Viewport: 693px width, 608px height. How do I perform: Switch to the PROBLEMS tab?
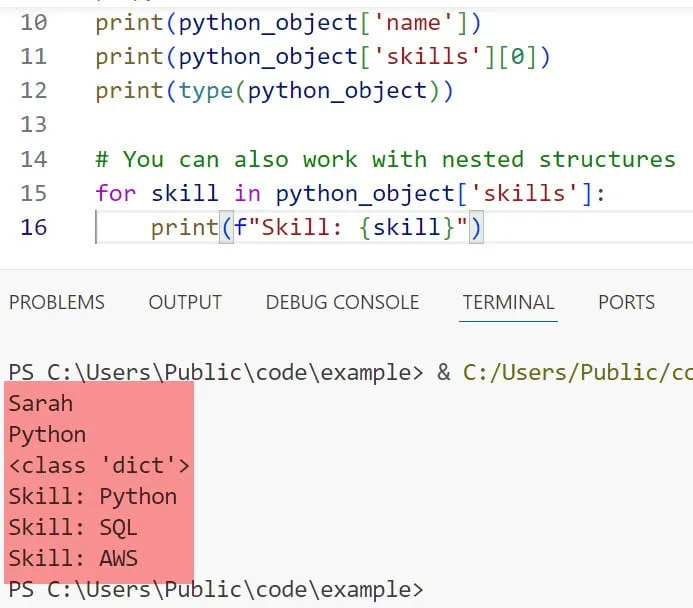pos(57,302)
